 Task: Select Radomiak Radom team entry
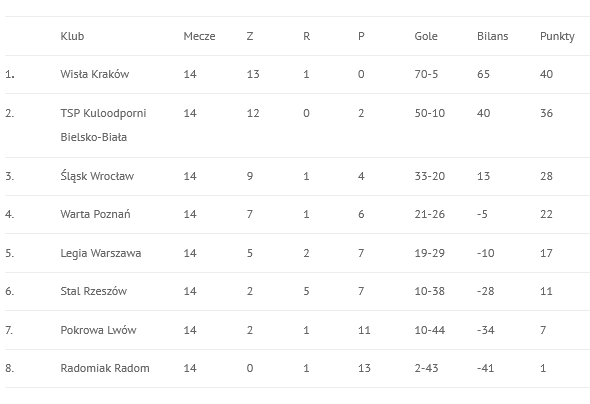click(x=105, y=368)
